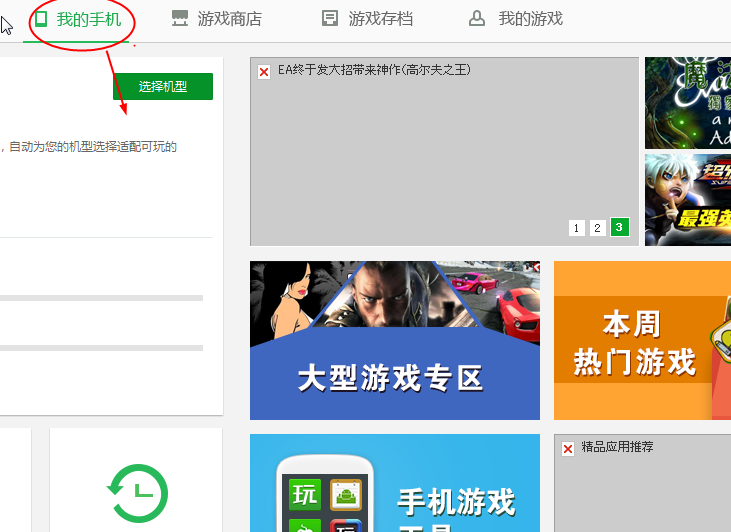The height and width of the screenshot is (532, 731).
Task: Click the green backup restore clock icon
Action: [x=137, y=493]
